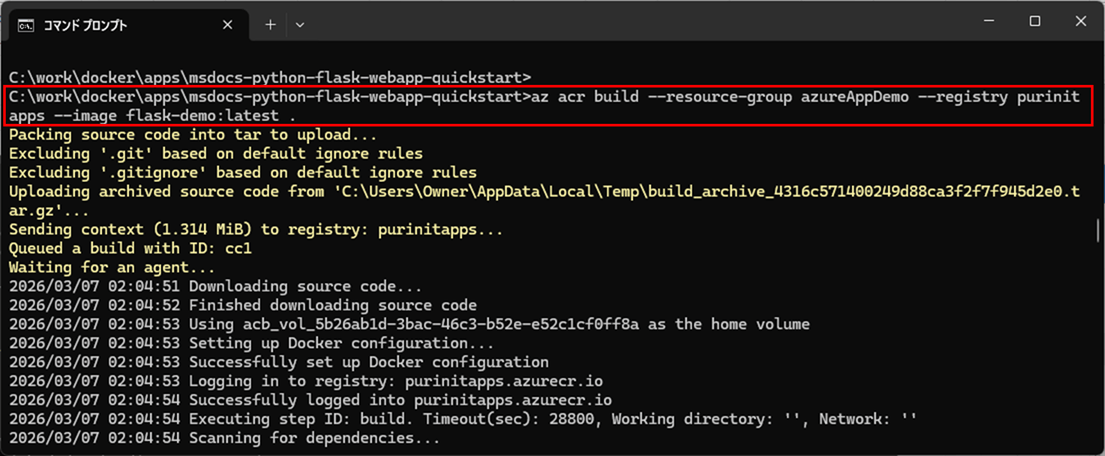Click the 'Queued a build with ID: cc1' line
This screenshot has width=1105, height=456.
point(130,249)
